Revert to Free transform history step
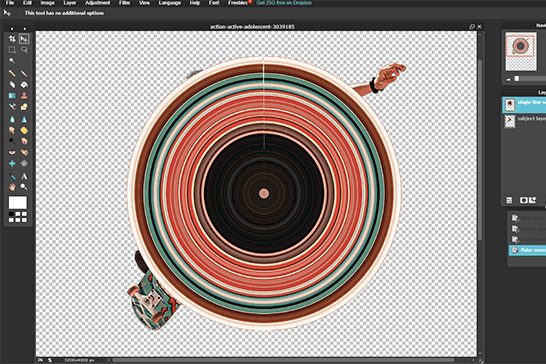The image size is (546, 364). point(527,240)
